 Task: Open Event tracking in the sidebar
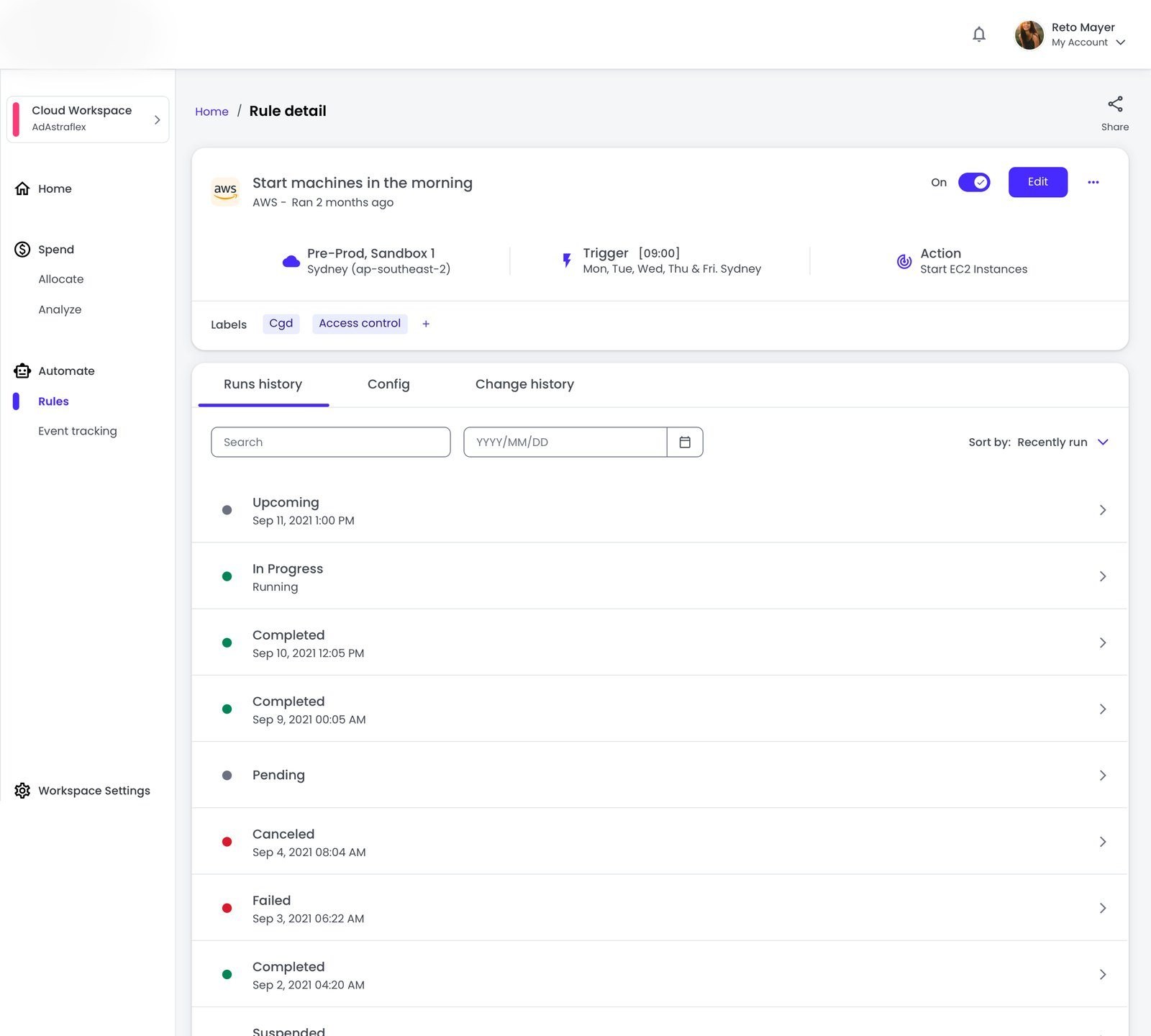pos(78,431)
